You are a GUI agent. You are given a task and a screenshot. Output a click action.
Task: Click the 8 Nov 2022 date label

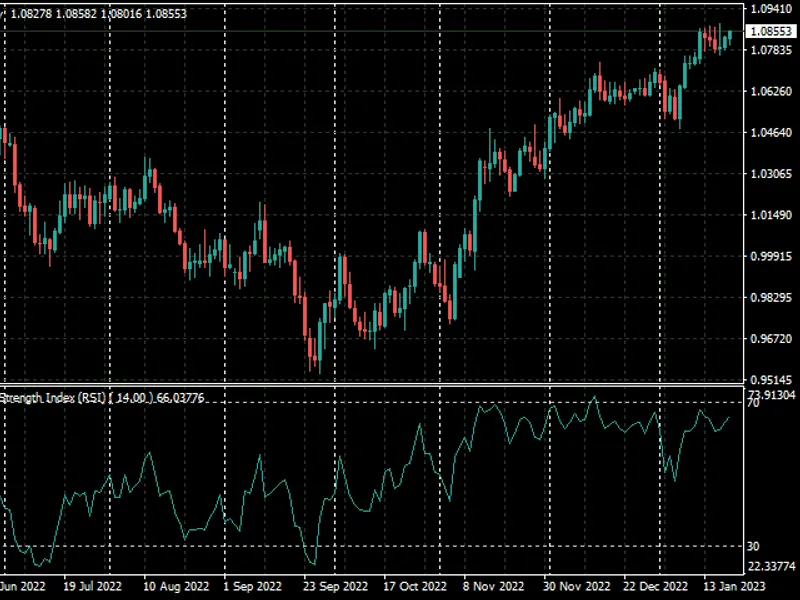pyautogui.click(x=493, y=586)
